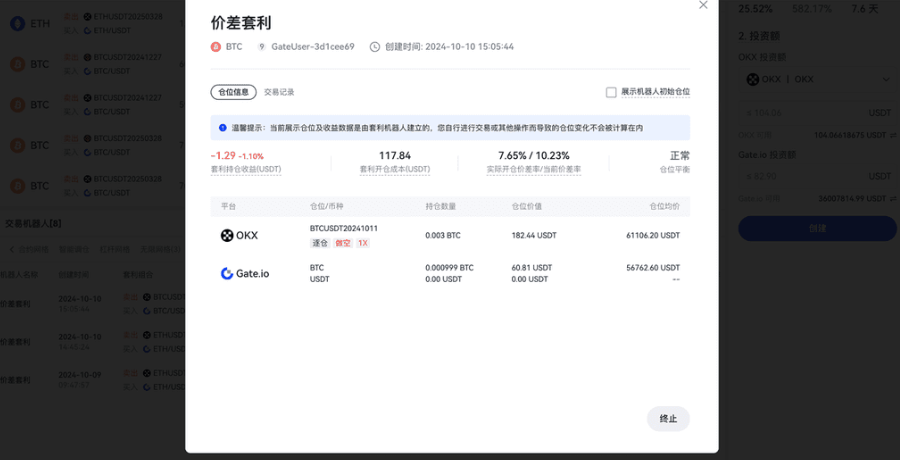Click the Gate.io logo in the platform table
Viewport: 900px width, 460px height.
point(244,273)
